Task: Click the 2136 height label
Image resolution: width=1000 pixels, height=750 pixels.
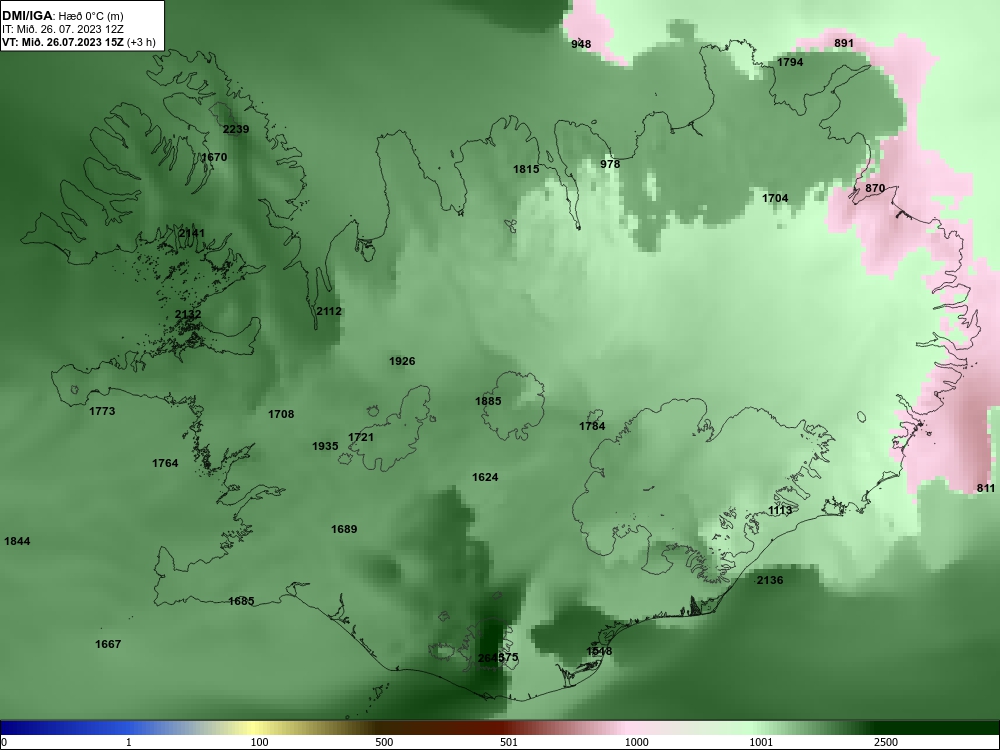Action: point(770,580)
